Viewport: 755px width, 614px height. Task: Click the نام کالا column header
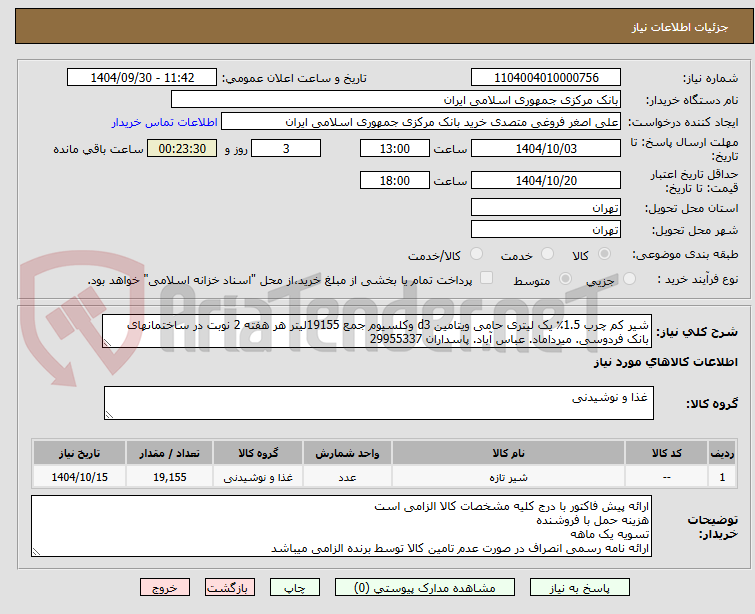pos(508,453)
